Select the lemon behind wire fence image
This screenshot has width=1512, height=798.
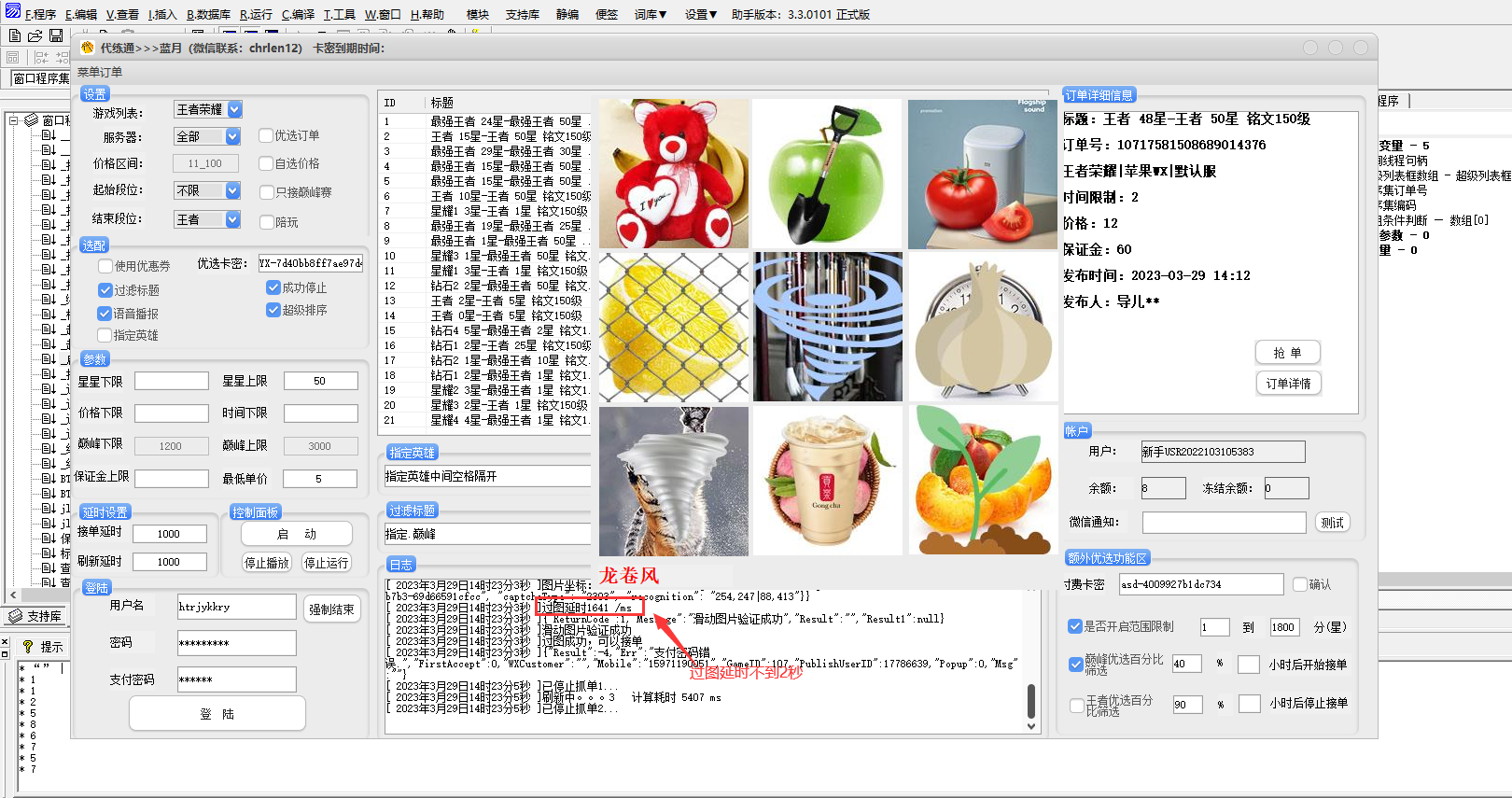pos(674,327)
